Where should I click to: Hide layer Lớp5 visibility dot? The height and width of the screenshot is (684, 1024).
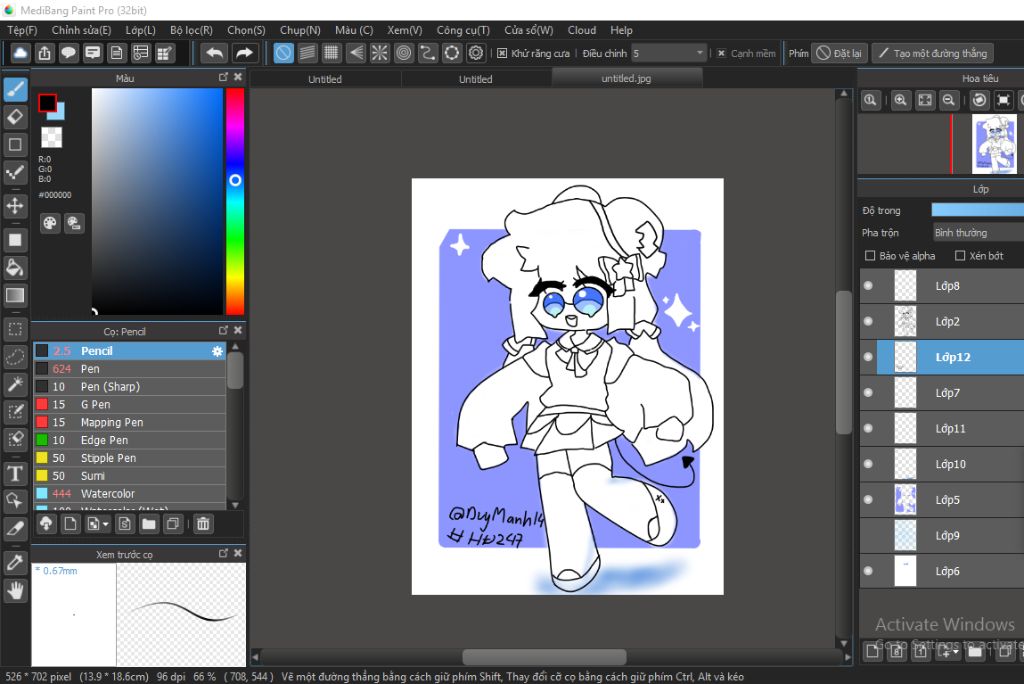pyautogui.click(x=868, y=500)
